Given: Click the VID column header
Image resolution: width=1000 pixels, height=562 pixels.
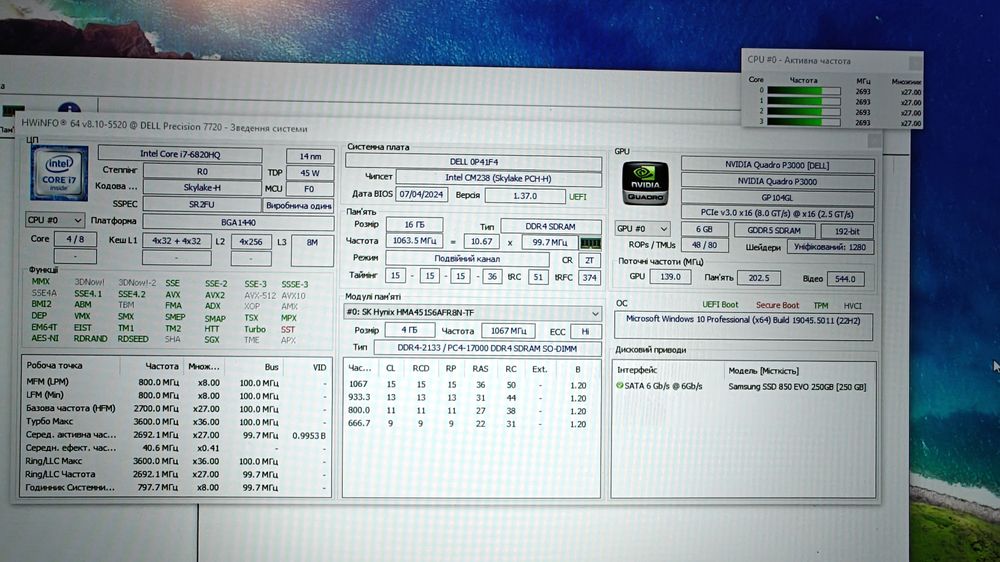Looking at the screenshot, I should (x=319, y=367).
